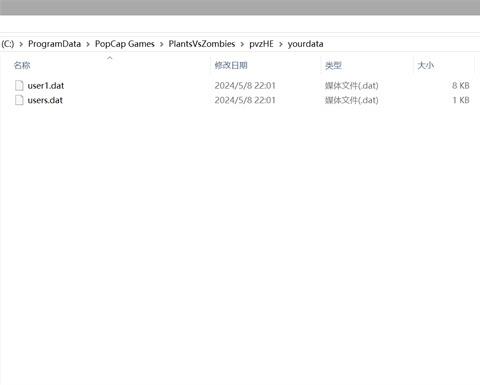Click the 1 KB size value
The image size is (480, 385).
click(x=461, y=100)
